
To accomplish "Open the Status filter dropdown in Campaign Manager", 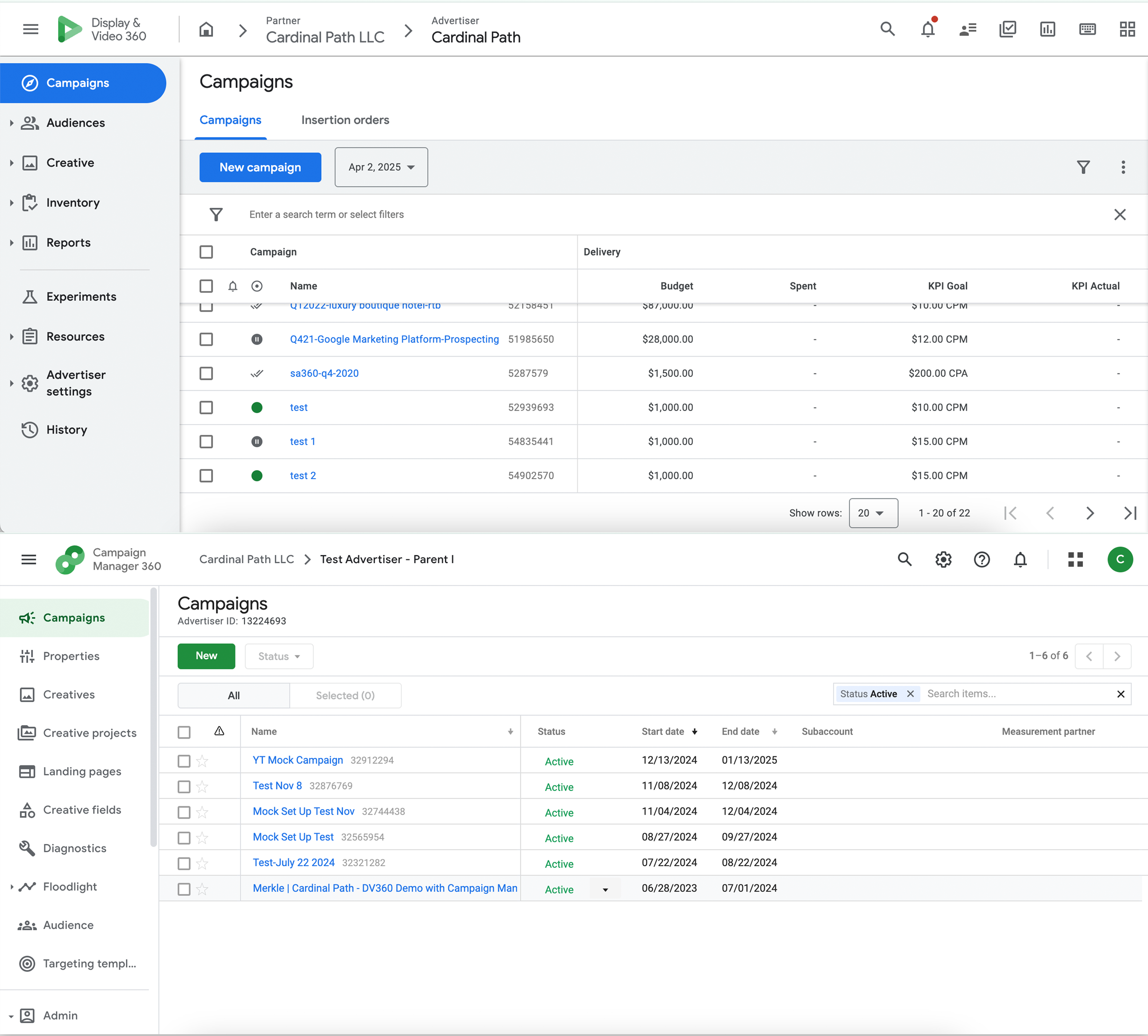I will (279, 656).
